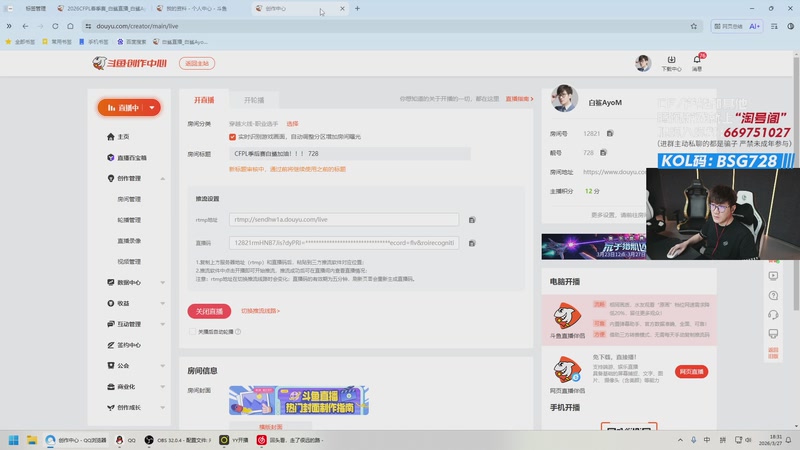Bookmark this page with the star icon

click(x=694, y=26)
